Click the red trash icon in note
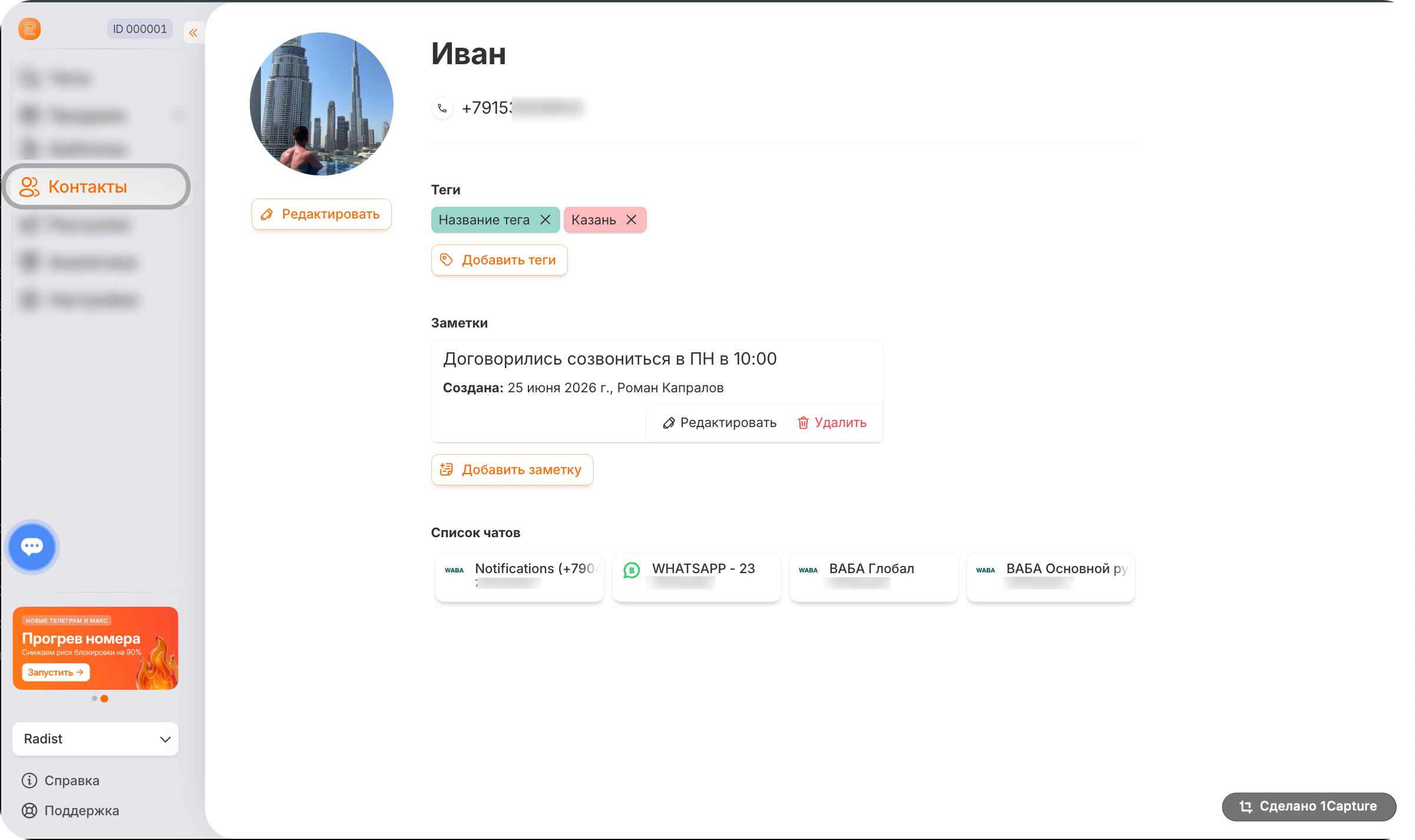The width and height of the screenshot is (1415, 840). 803,423
